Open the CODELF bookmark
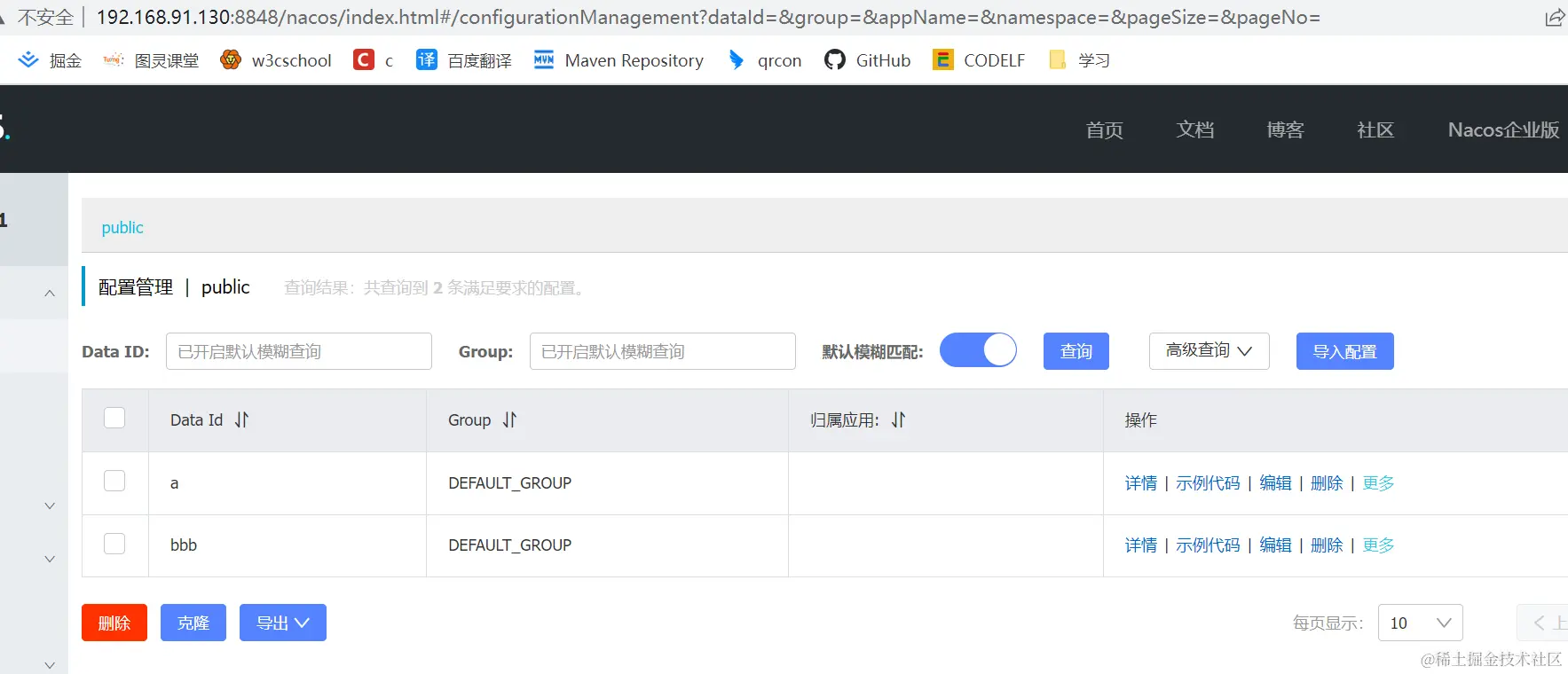Screen dimensions: 1568x674 pos(979,60)
